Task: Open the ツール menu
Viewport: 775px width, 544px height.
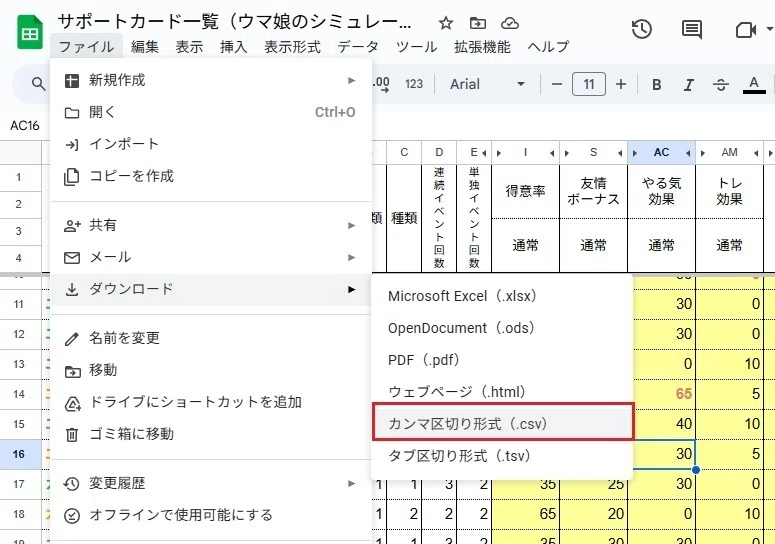Action: coord(416,47)
